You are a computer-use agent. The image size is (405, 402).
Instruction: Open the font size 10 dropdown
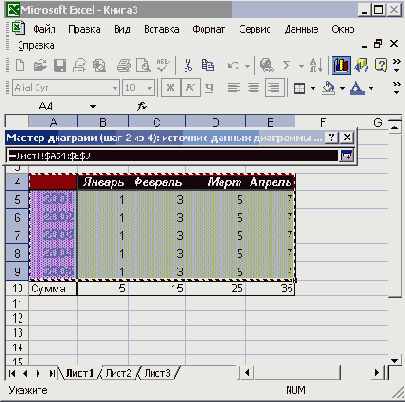[150, 88]
